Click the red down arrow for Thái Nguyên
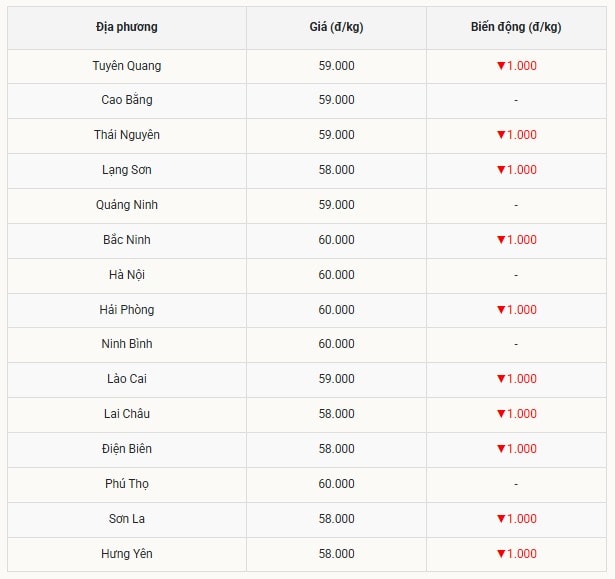Image resolution: width=615 pixels, height=579 pixels. pyautogui.click(x=501, y=135)
